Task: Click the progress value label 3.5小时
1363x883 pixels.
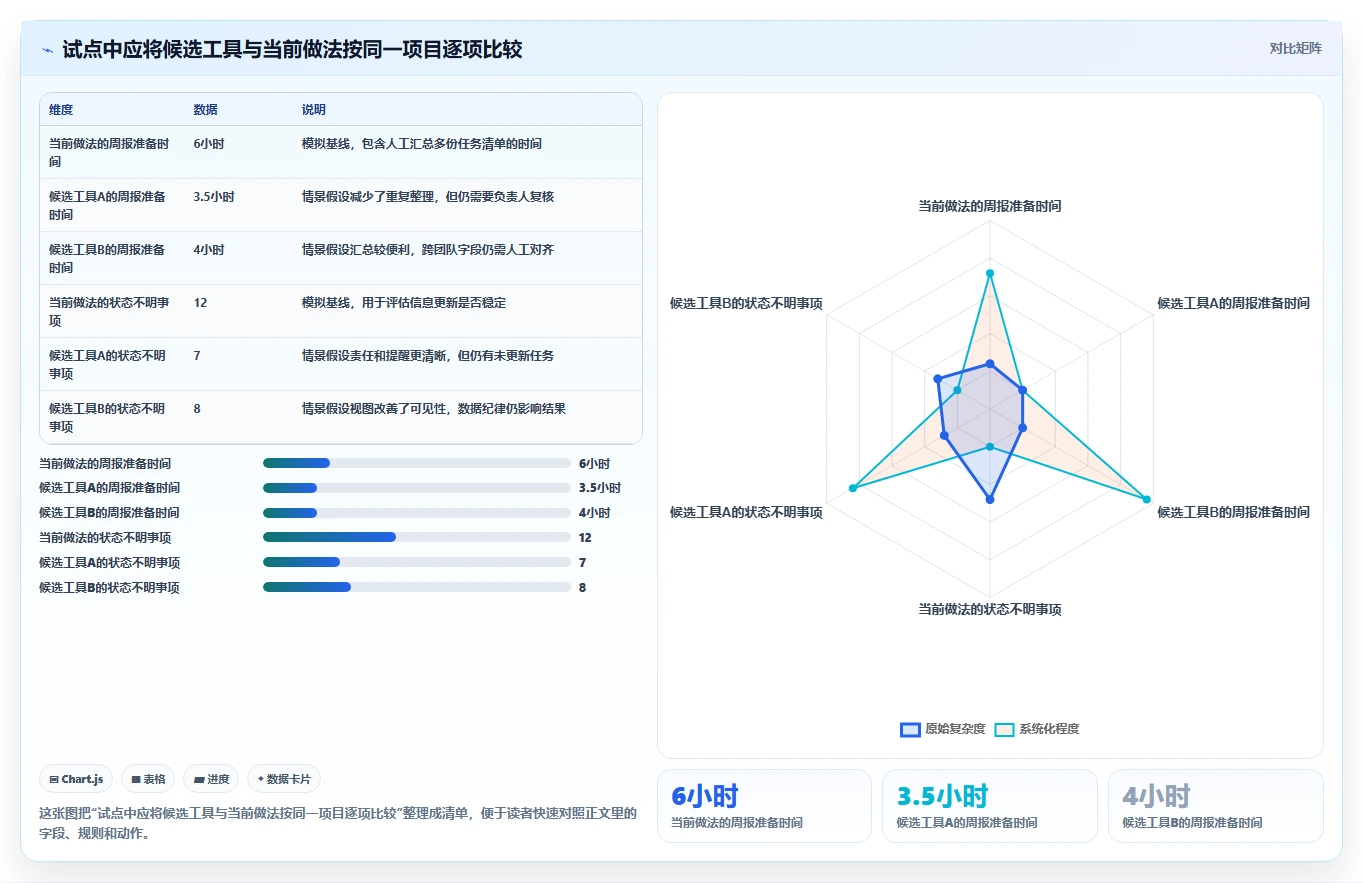Action: click(600, 488)
